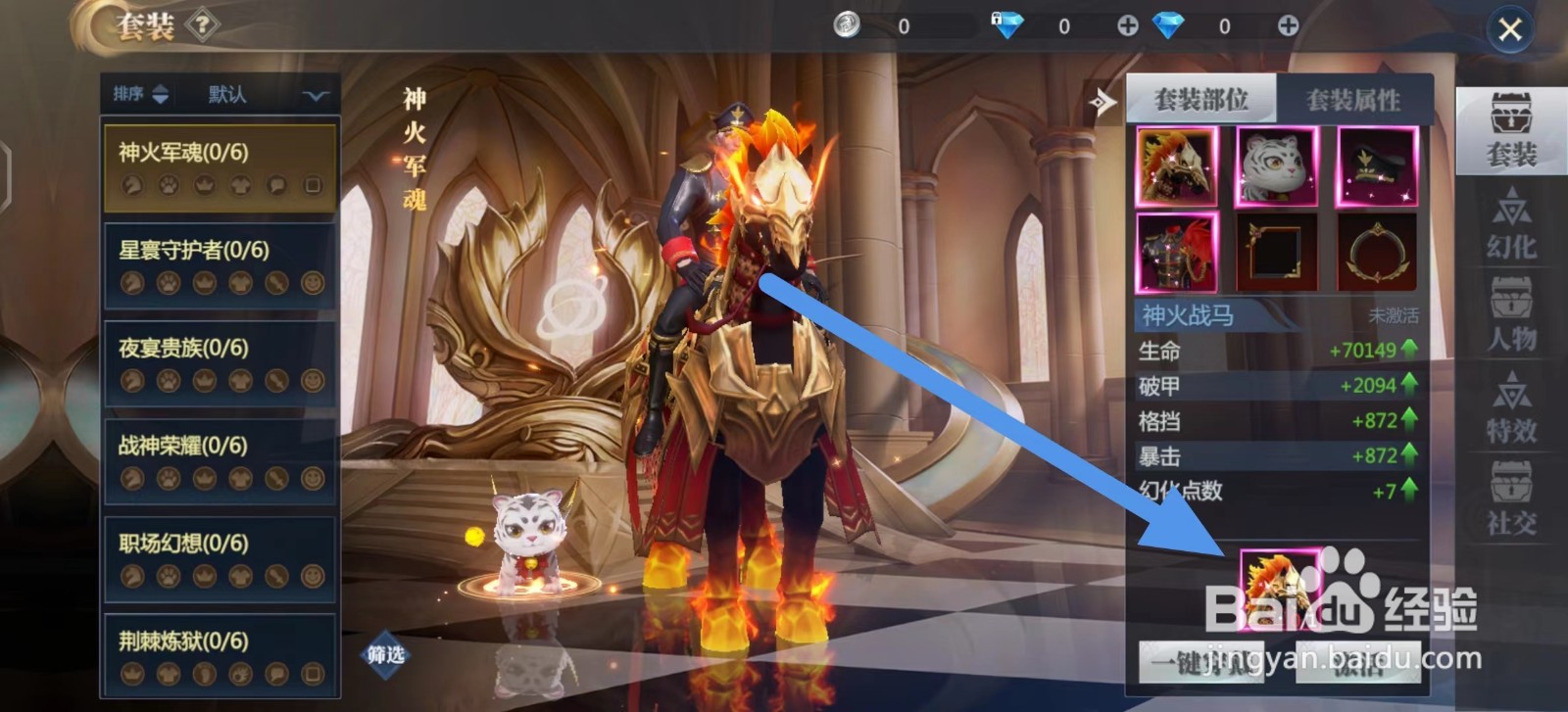Click the weapon icon in 星寰守护者 row
This screenshot has width=1568, height=712.
pos(276,283)
